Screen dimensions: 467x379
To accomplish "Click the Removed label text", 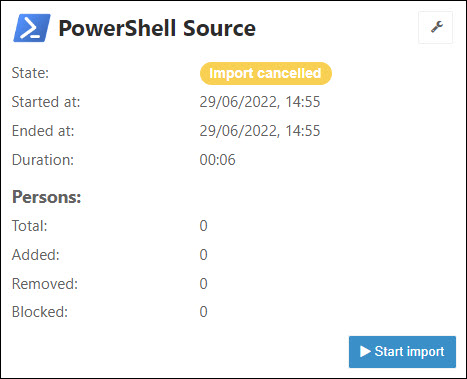I will tap(45, 284).
